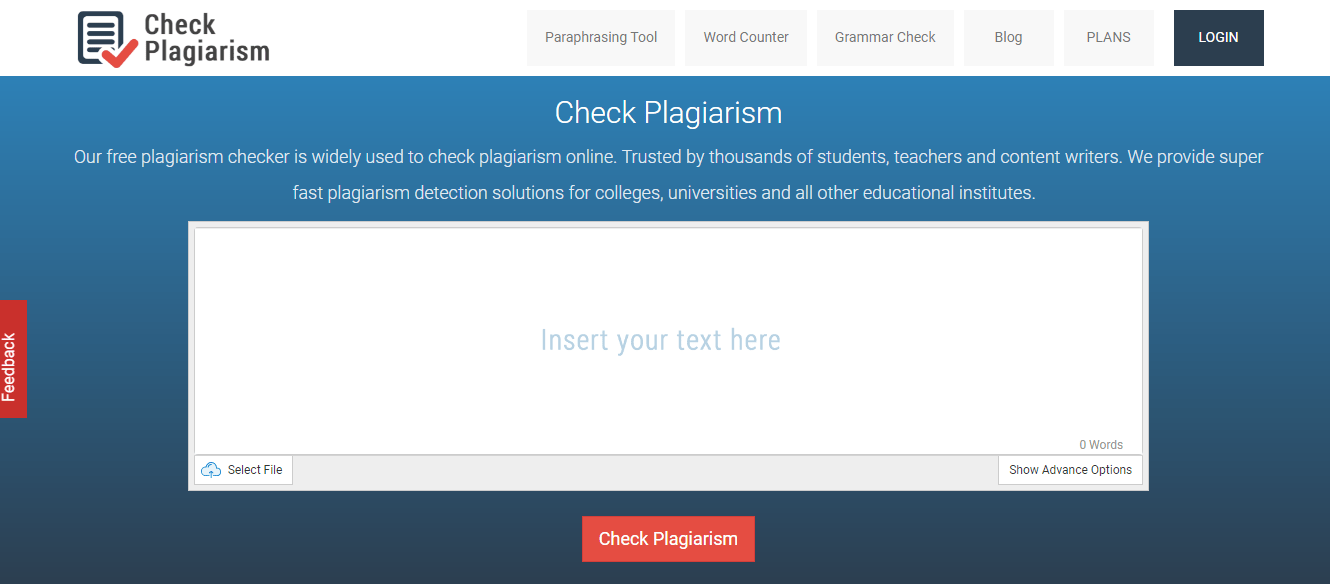The width and height of the screenshot is (1330, 584).
Task: Click empty gray bar beside Select File
Action: click(x=640, y=470)
